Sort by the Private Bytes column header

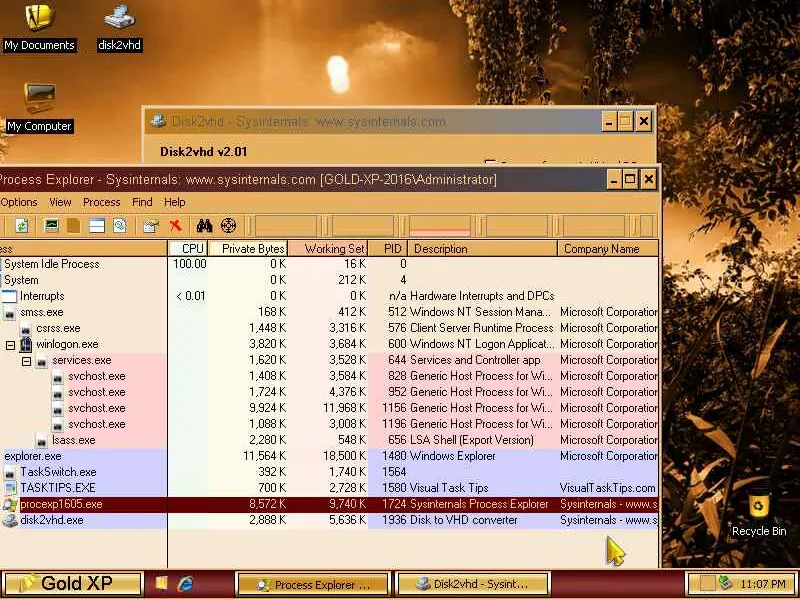pyautogui.click(x=248, y=248)
